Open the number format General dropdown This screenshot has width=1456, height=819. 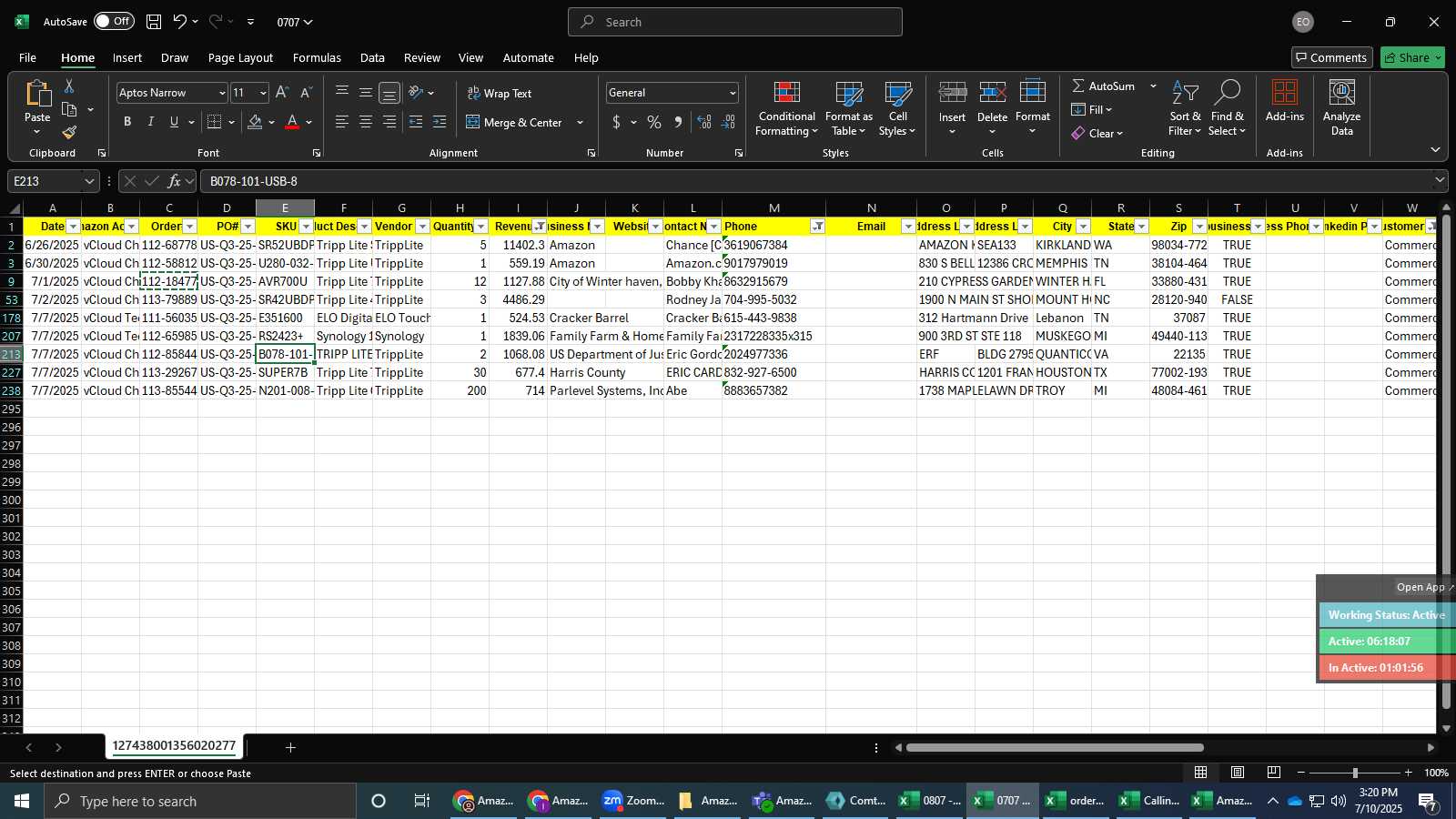732,93
